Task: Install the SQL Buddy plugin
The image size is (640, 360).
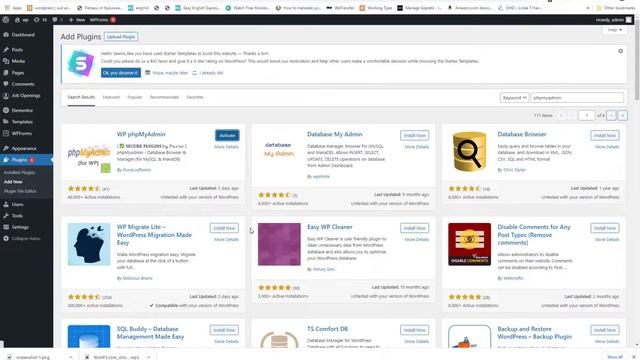Action: (x=224, y=330)
